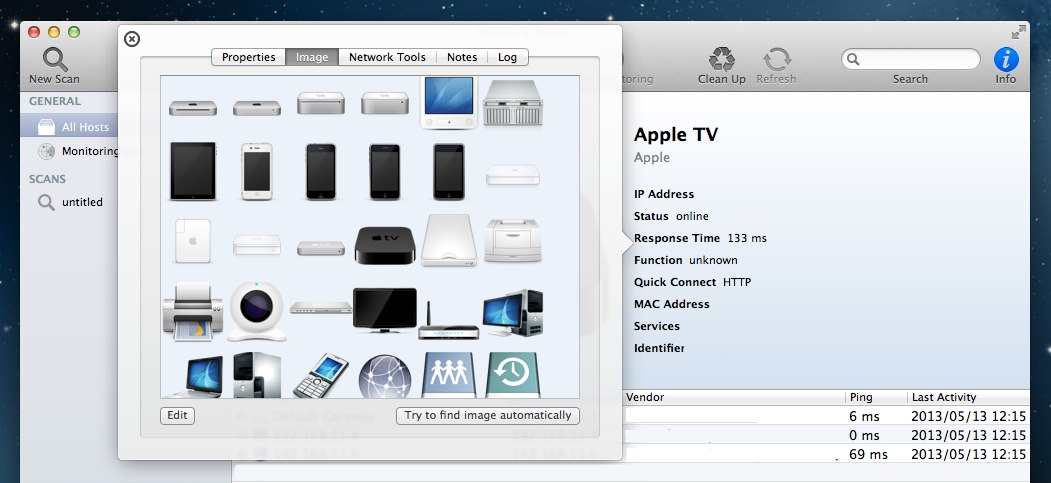This screenshot has height=483, width=1051.
Task: Click Try to find image automatically
Action: coord(488,415)
